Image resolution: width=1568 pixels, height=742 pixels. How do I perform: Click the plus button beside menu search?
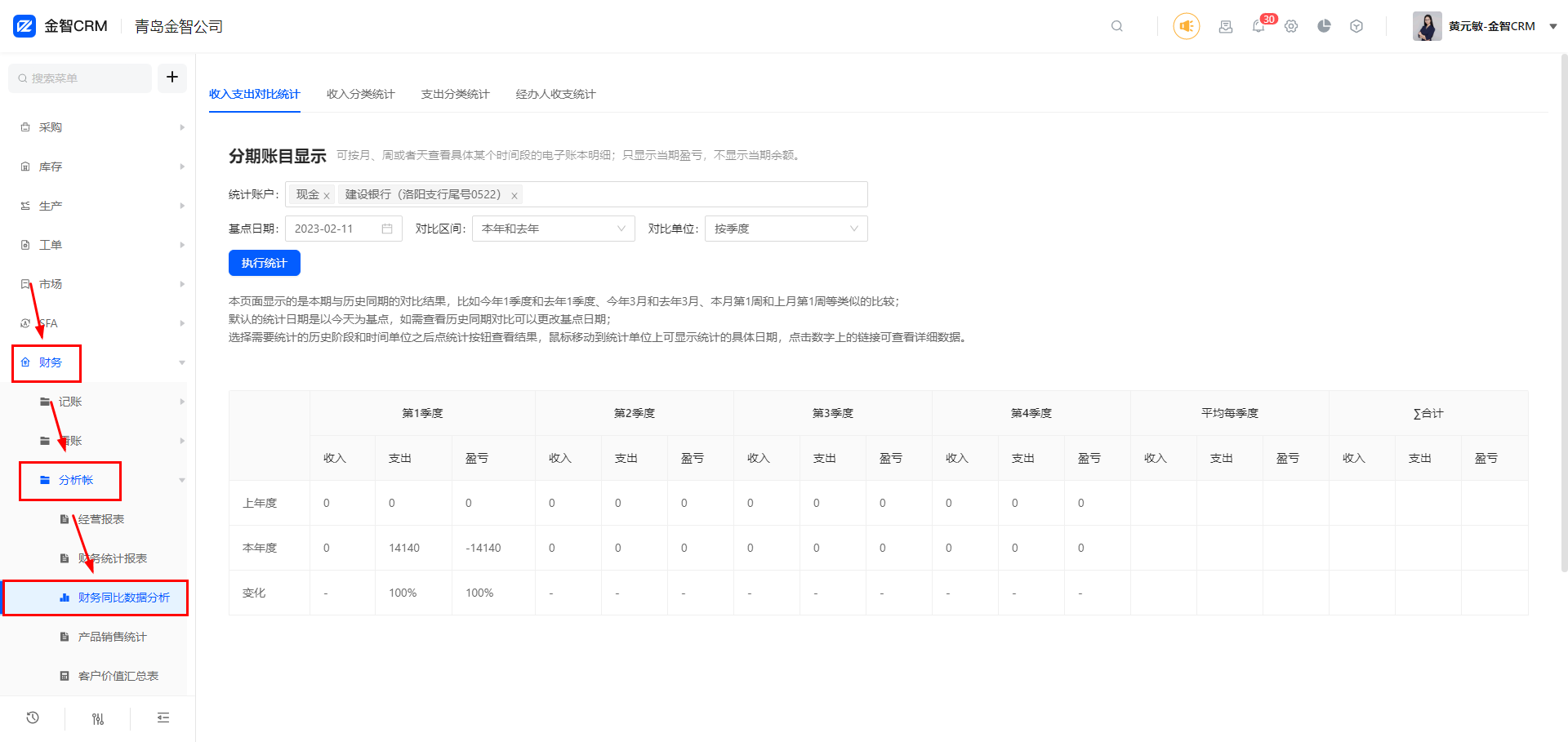172,78
